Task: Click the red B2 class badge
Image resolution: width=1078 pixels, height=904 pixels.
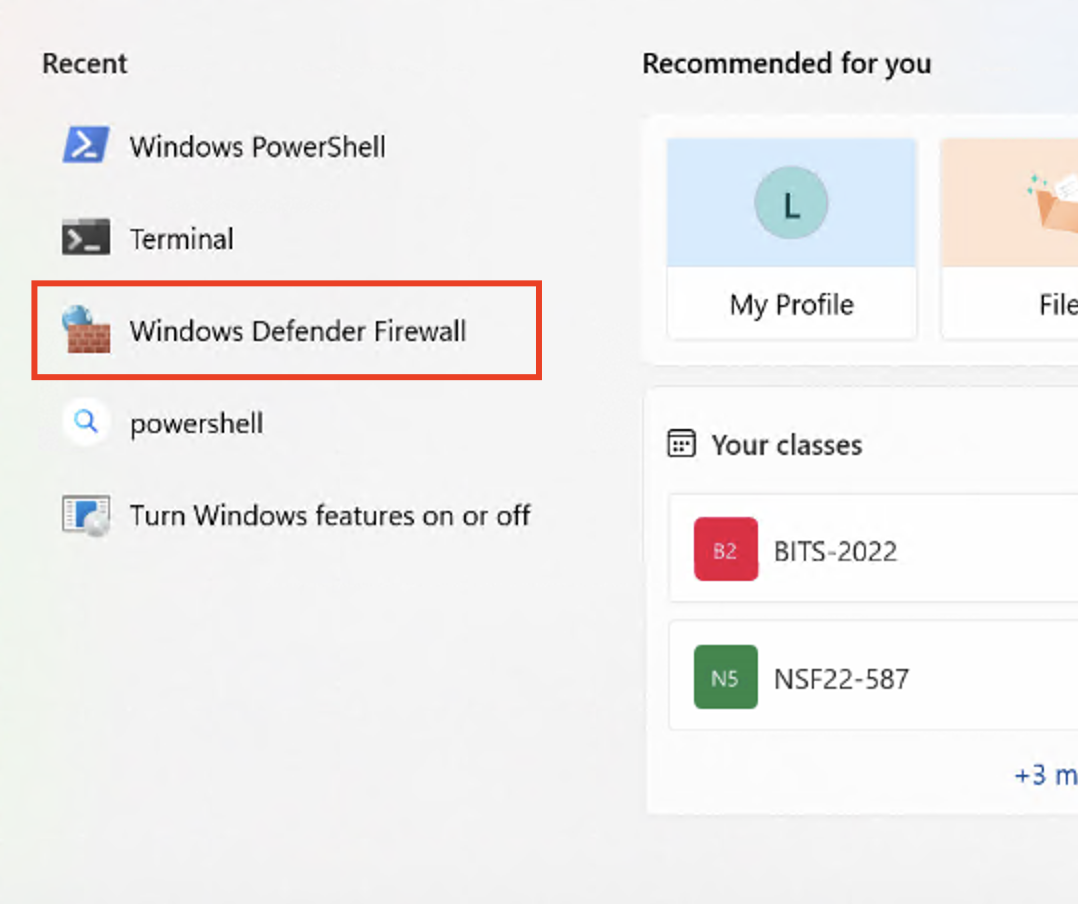Action: tap(725, 550)
